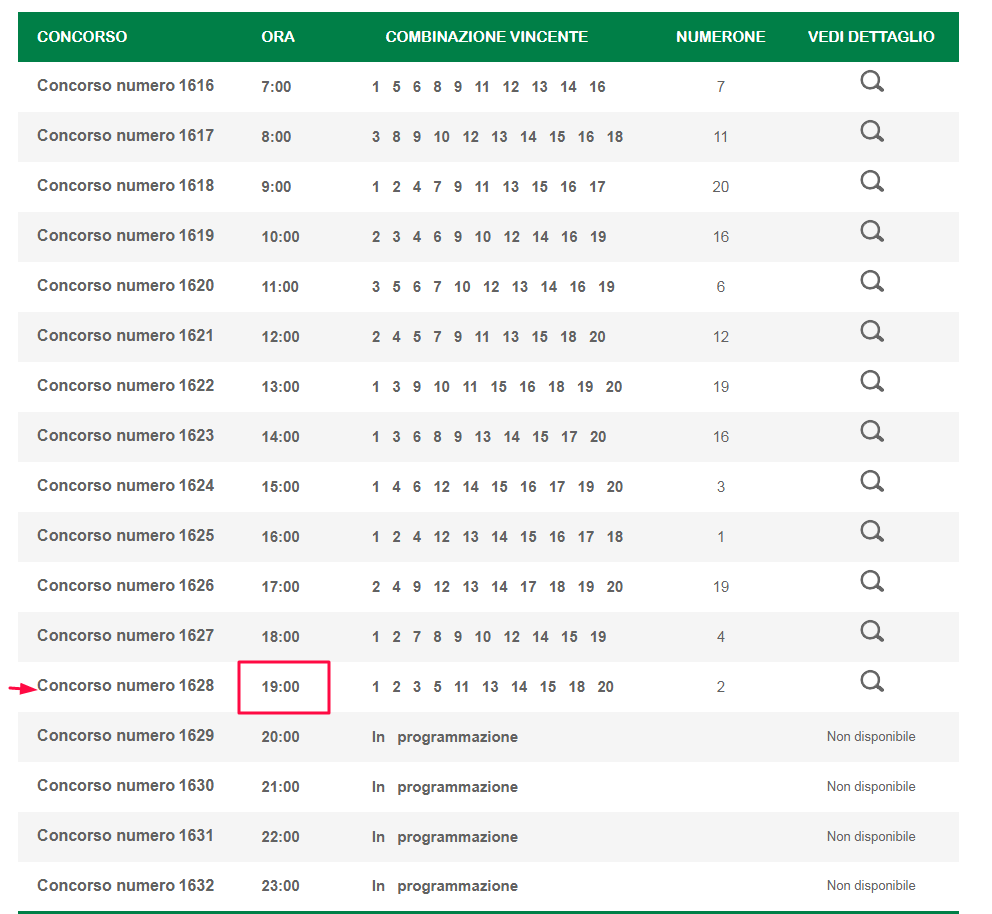The image size is (992, 914).
Task: Select the 'Concorso numero 1630' label
Action: tap(125, 785)
